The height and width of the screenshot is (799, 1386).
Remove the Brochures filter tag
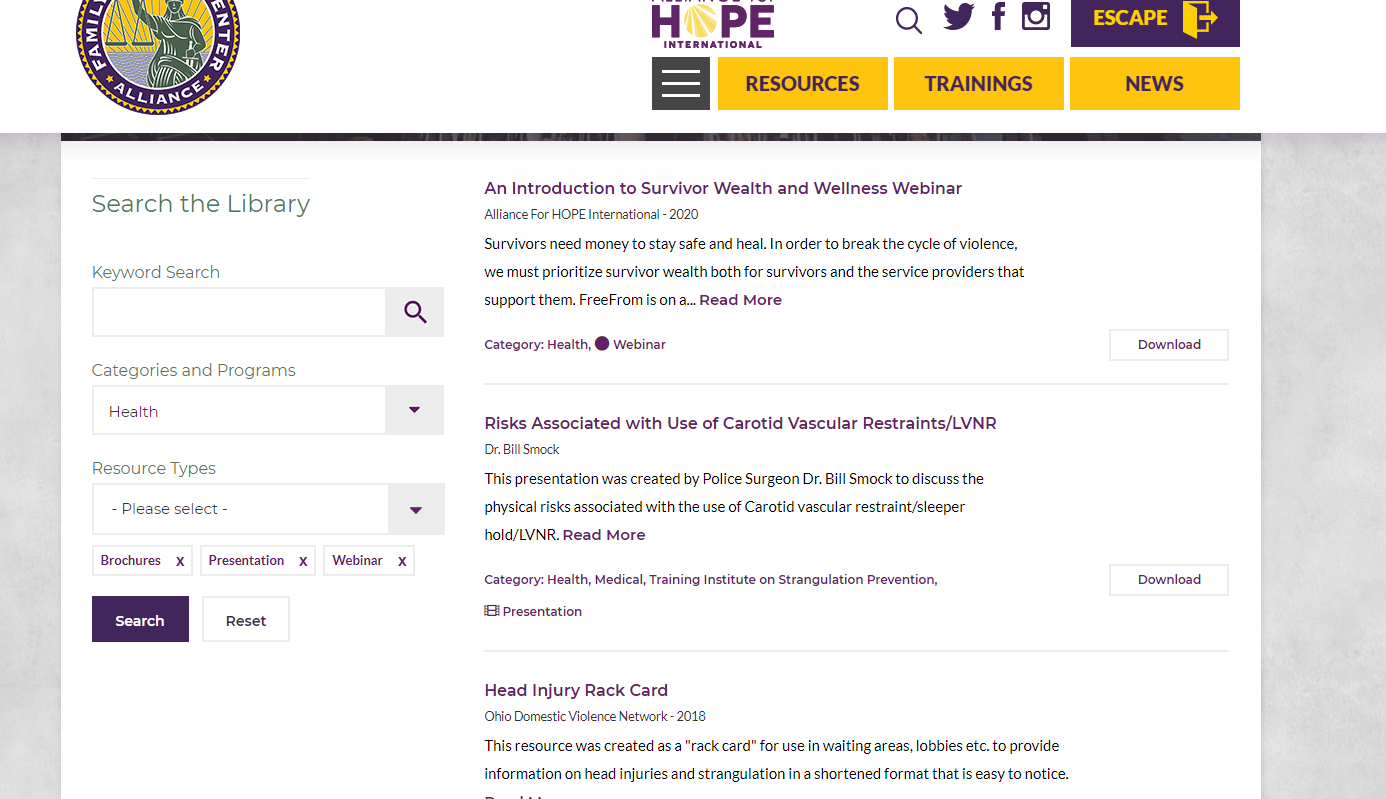coord(180,561)
